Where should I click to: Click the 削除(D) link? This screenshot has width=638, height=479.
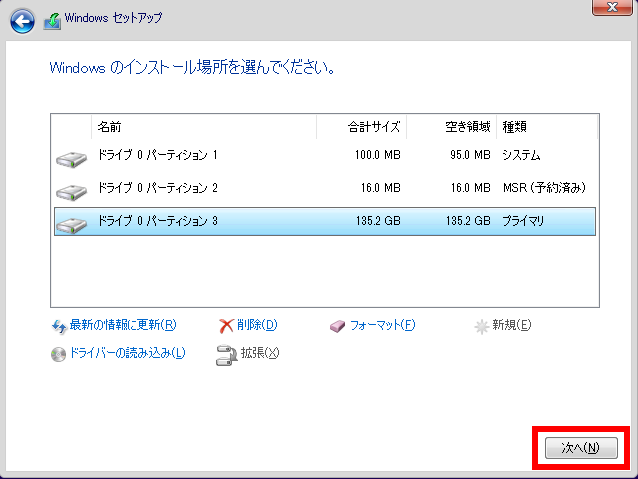coord(257,325)
